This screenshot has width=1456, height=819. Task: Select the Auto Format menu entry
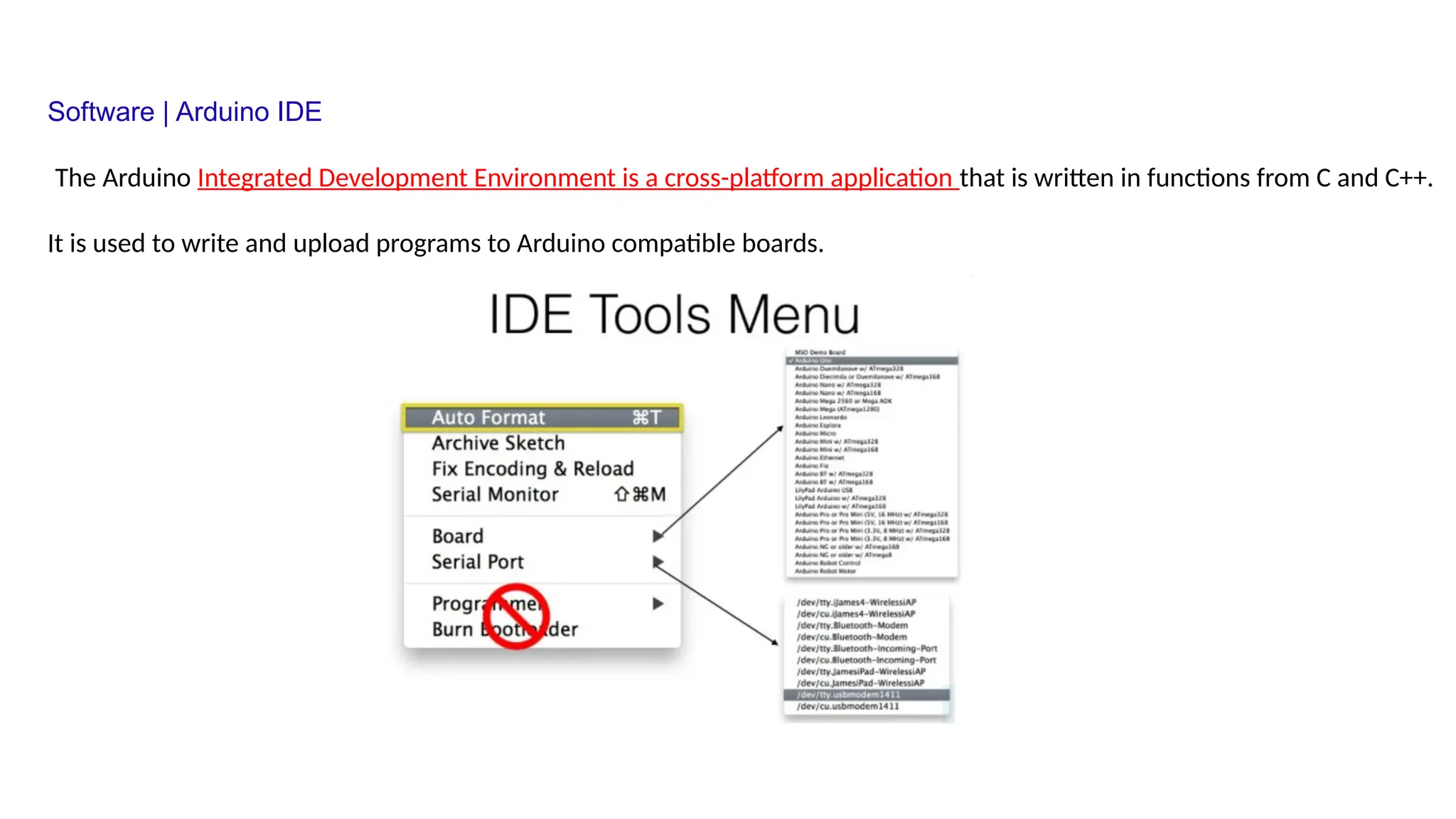coord(542,417)
